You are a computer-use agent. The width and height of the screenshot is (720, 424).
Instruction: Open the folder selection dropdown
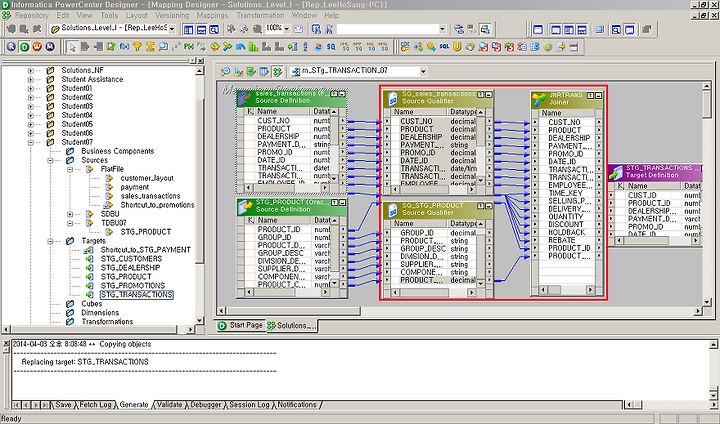[172, 29]
